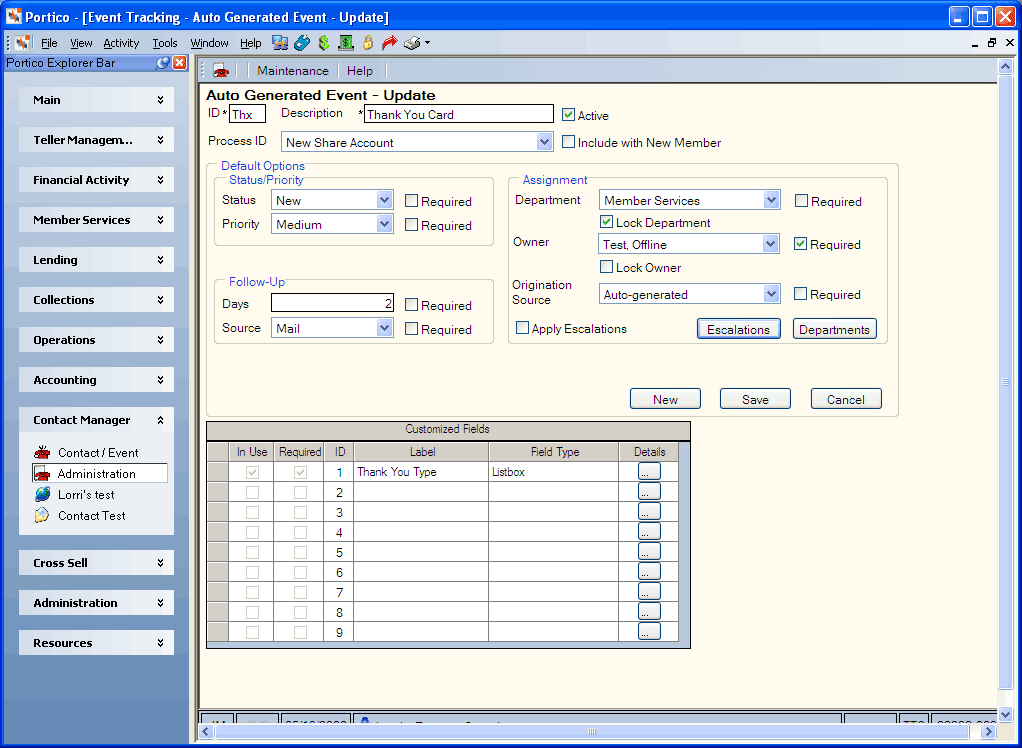
Task: Click the Escalations button
Action: point(738,329)
